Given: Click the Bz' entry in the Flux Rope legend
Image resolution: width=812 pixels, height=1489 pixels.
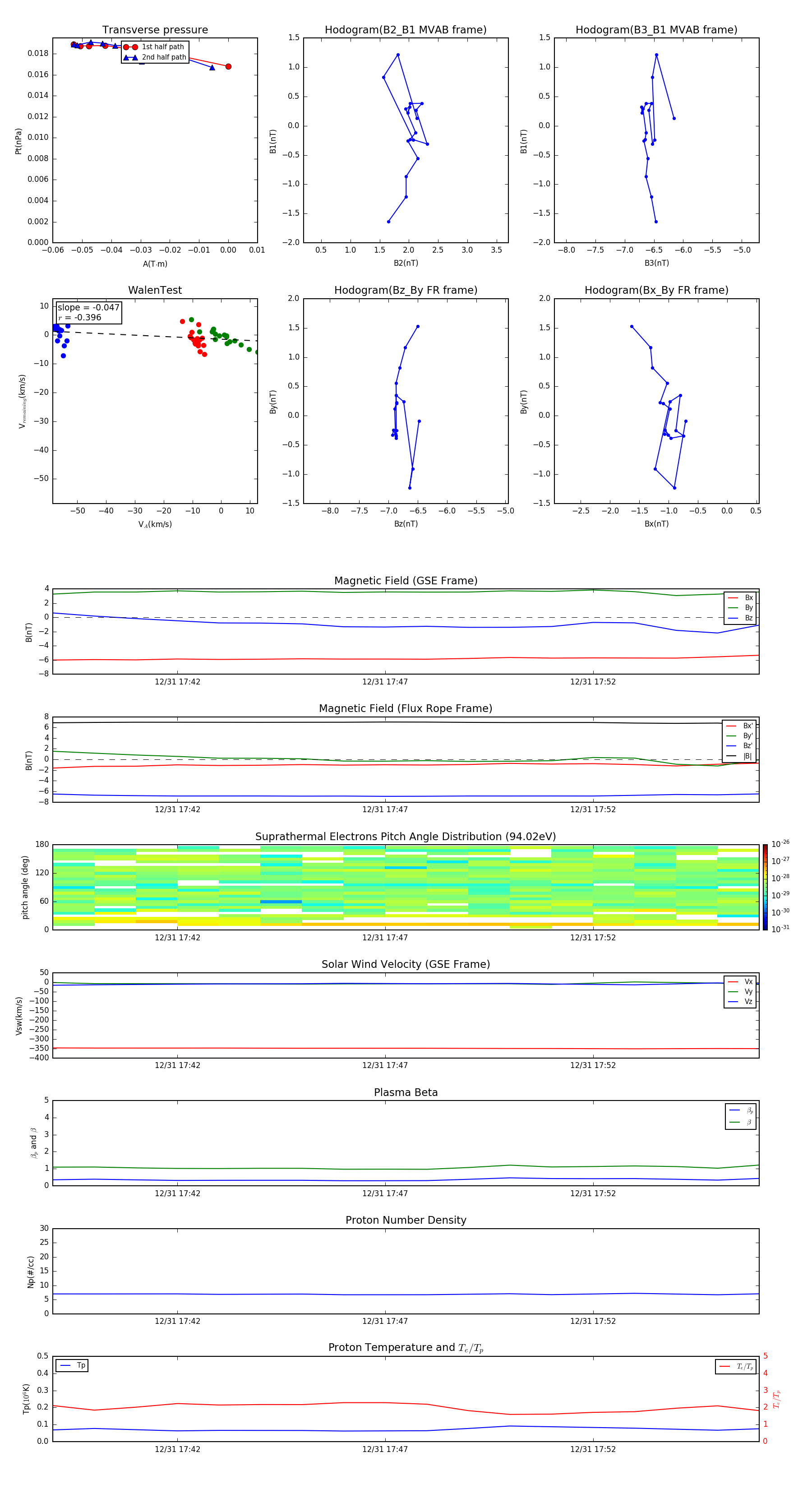Looking at the screenshot, I should click(740, 746).
